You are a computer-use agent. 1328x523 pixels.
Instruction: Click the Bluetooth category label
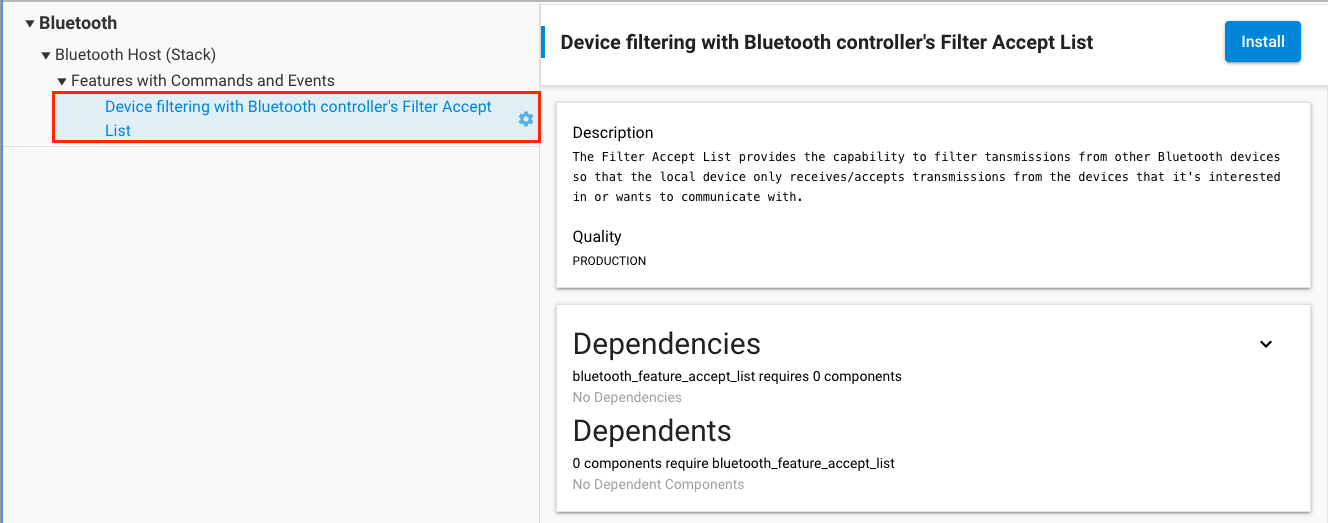pos(78,23)
